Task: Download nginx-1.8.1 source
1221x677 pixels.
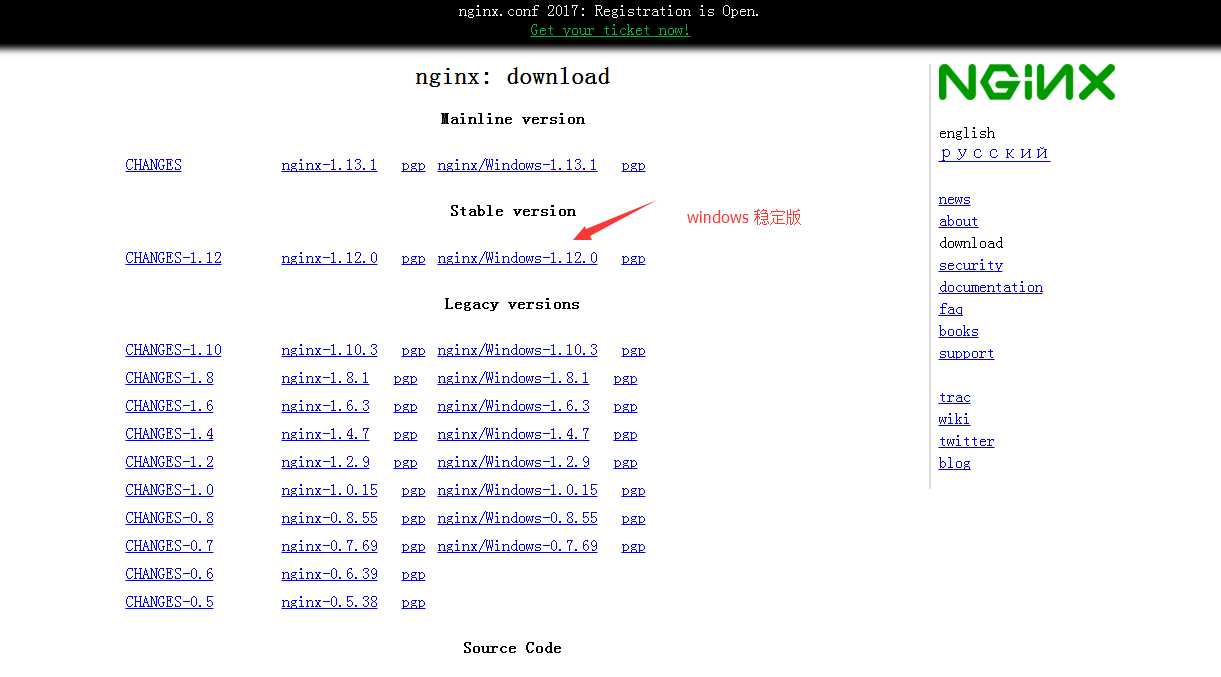Action: [x=325, y=378]
